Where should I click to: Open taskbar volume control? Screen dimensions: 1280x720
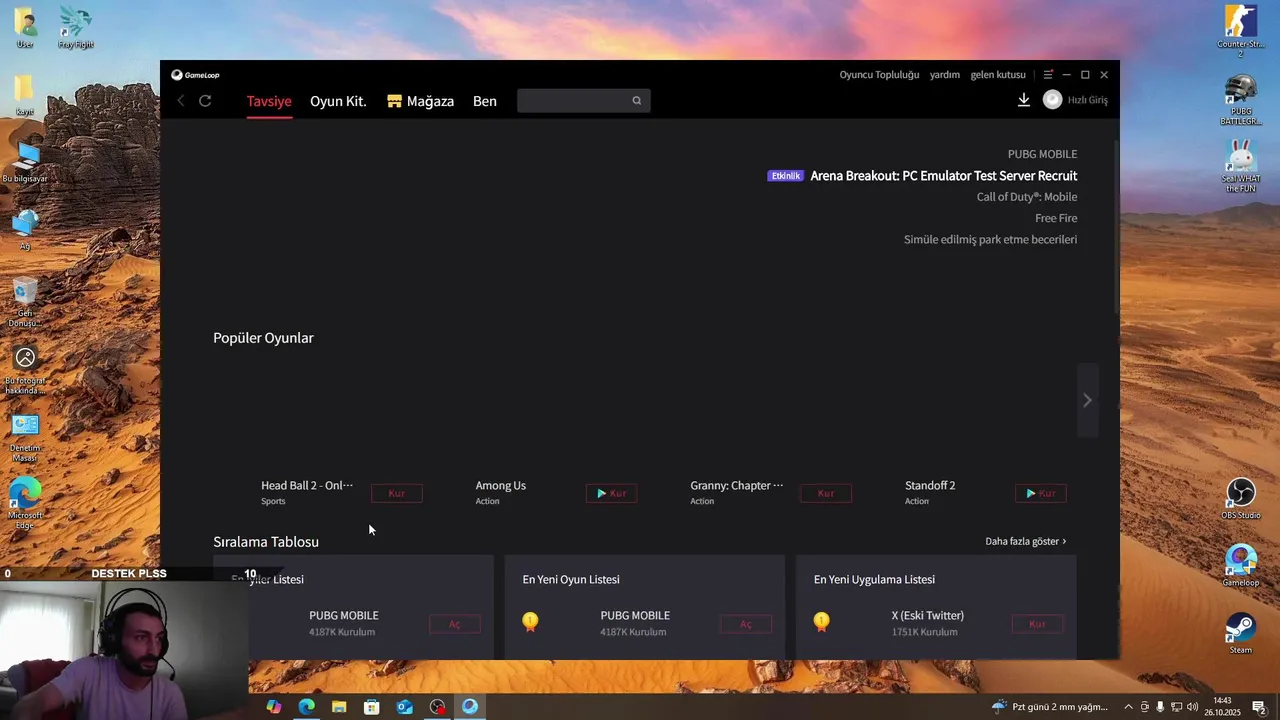click(x=1192, y=707)
